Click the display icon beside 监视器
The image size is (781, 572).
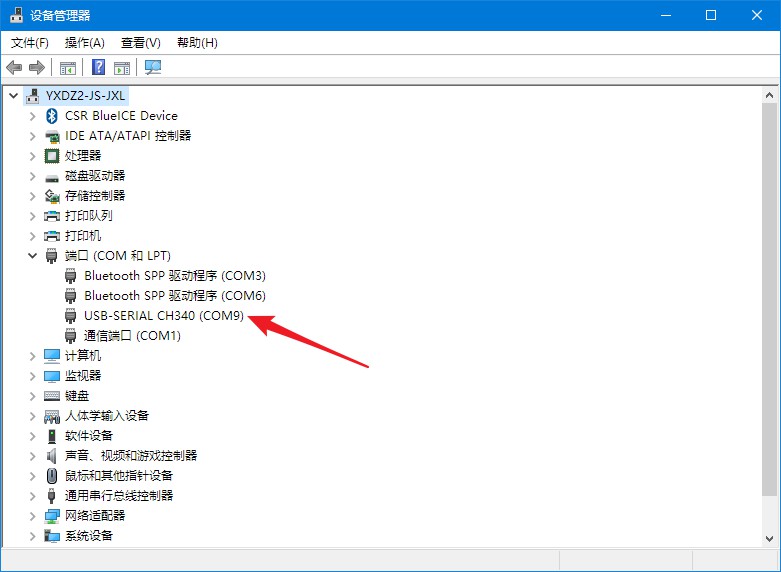(x=52, y=376)
